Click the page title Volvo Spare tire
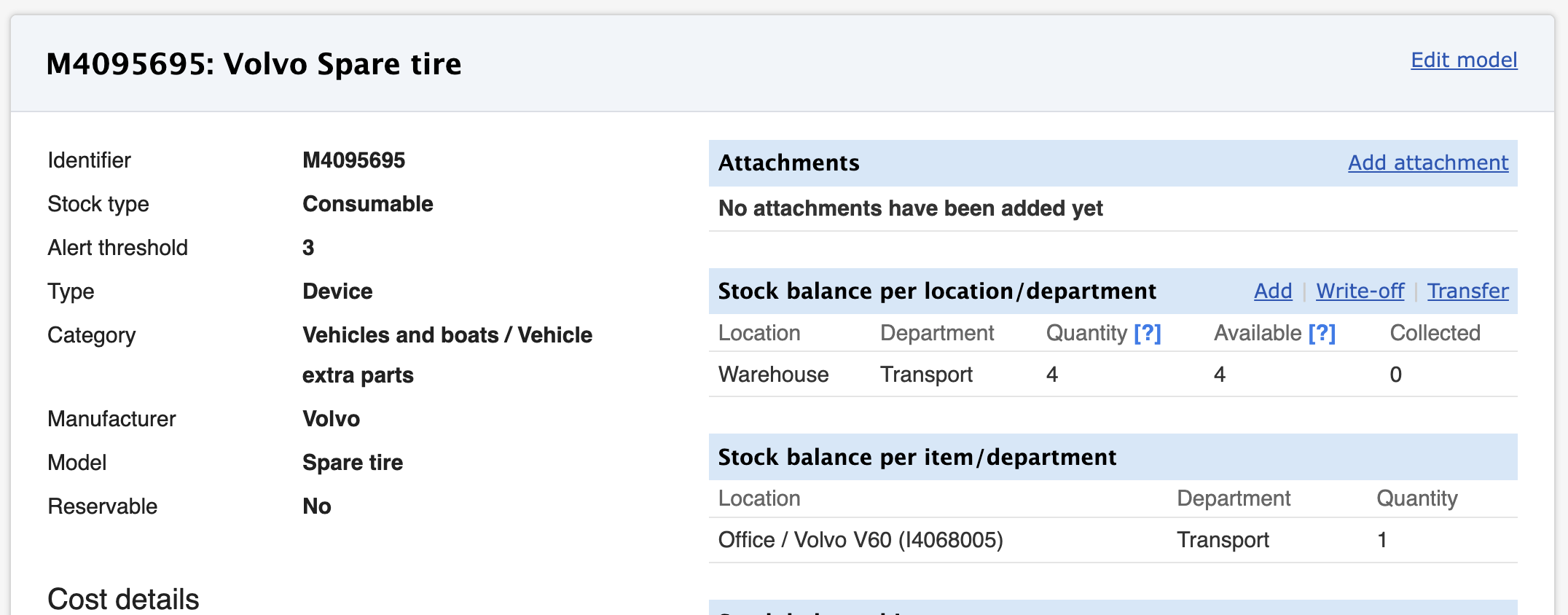This screenshot has height=615, width=1568. click(x=254, y=64)
